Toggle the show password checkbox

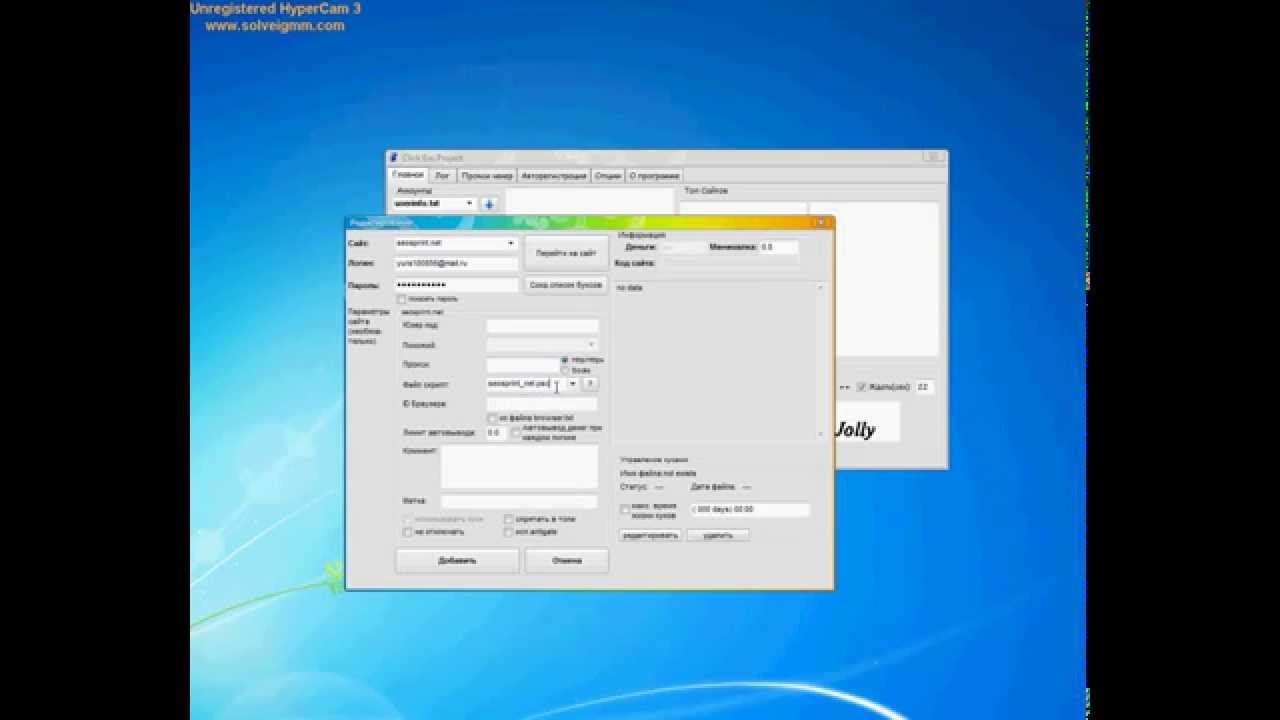[x=402, y=299]
